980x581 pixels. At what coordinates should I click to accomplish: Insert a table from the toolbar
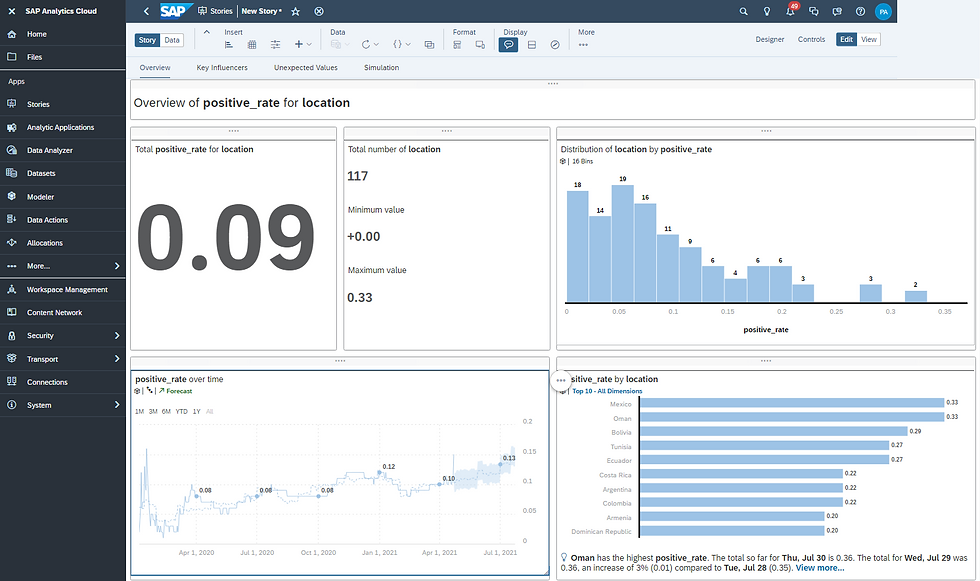click(x=252, y=44)
